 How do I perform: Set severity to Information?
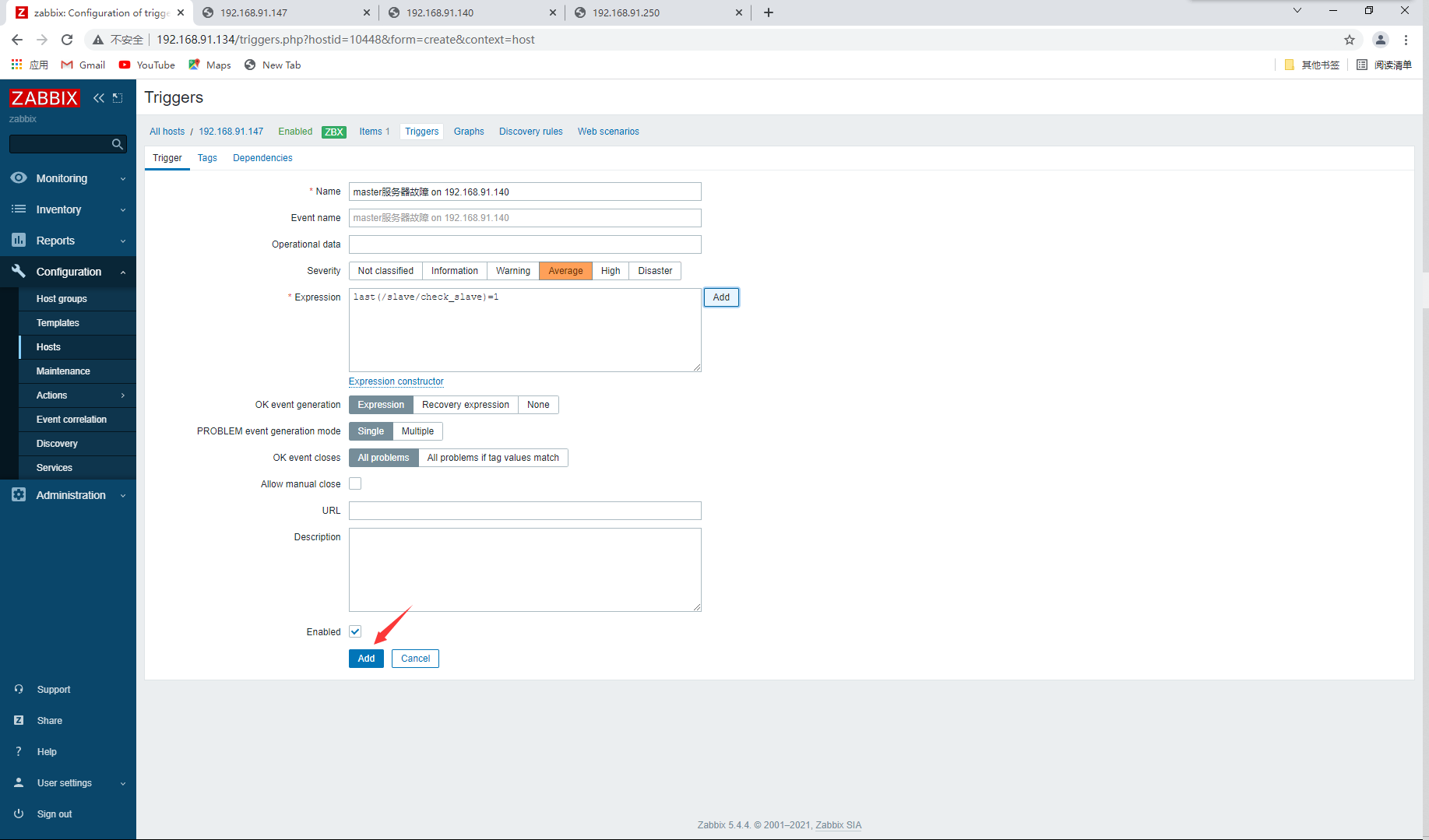[455, 271]
